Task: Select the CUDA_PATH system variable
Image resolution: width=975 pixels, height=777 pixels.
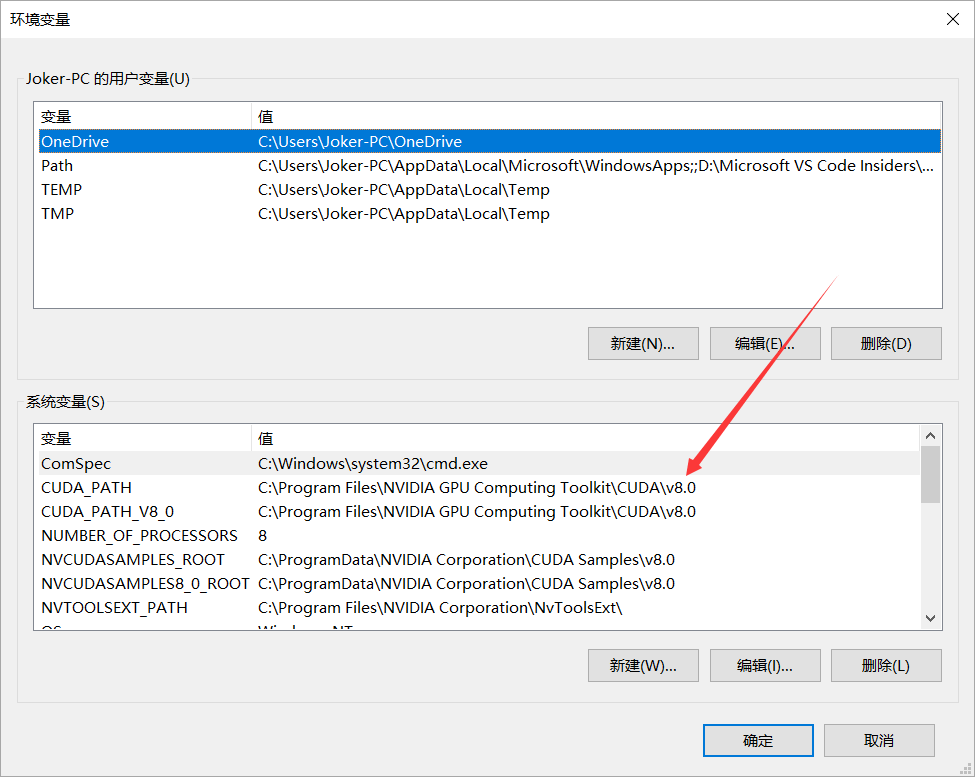Action: [x=479, y=488]
